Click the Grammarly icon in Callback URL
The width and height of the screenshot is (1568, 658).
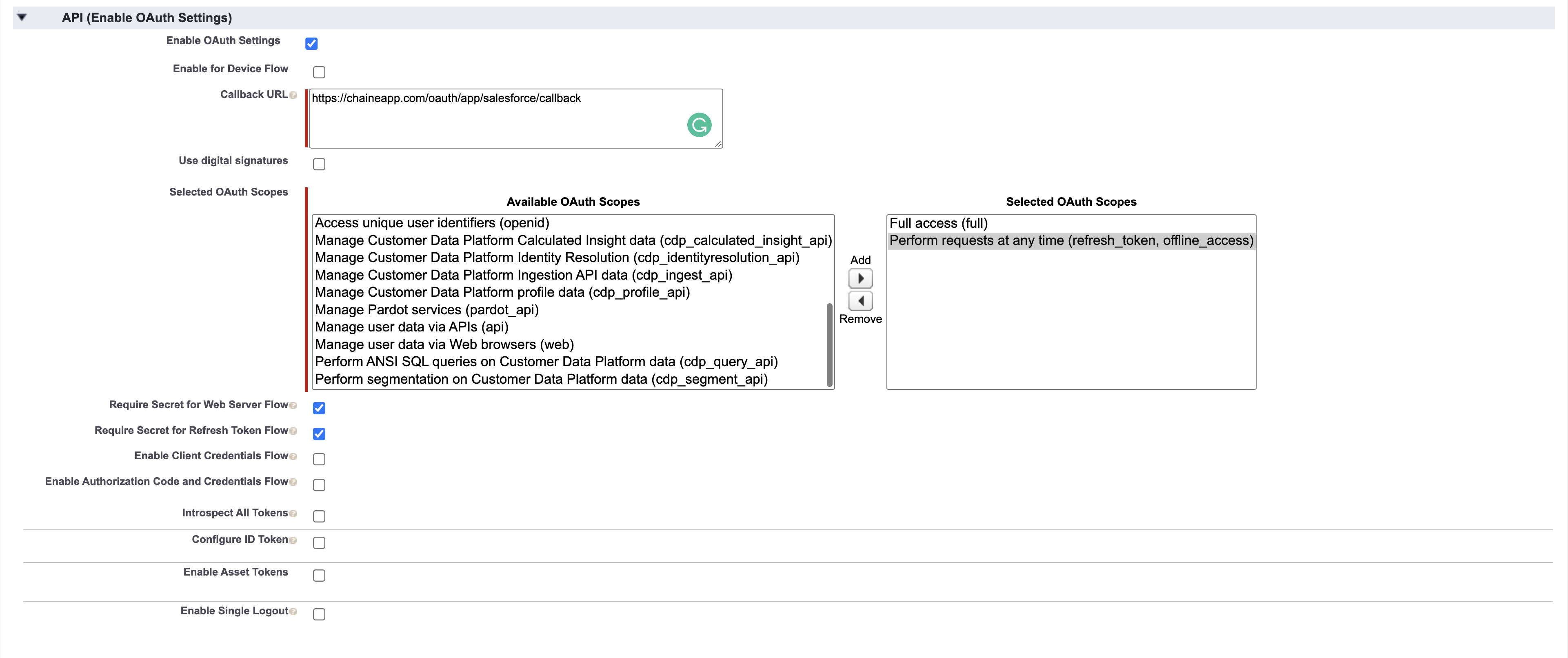pyautogui.click(x=699, y=125)
